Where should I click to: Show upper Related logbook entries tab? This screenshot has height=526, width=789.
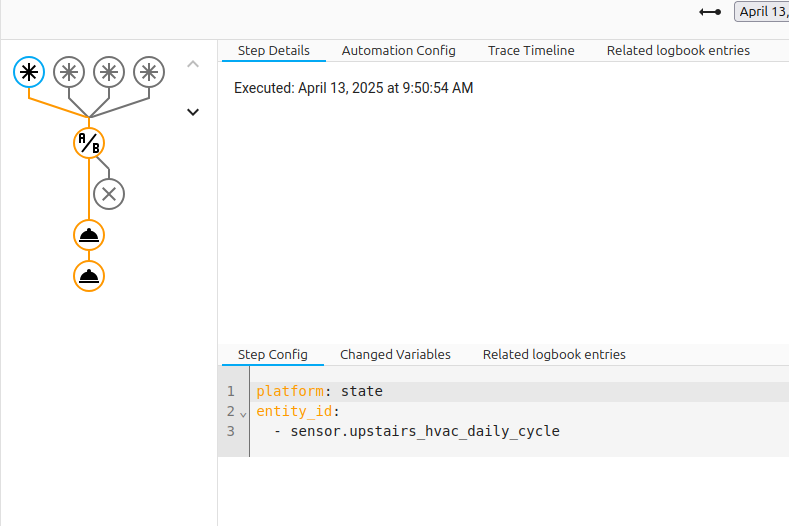click(x=678, y=50)
